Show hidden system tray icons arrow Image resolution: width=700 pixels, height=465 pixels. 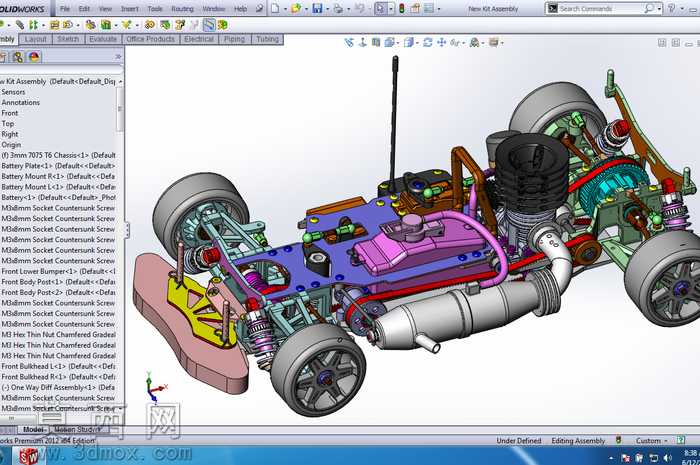tap(611, 458)
